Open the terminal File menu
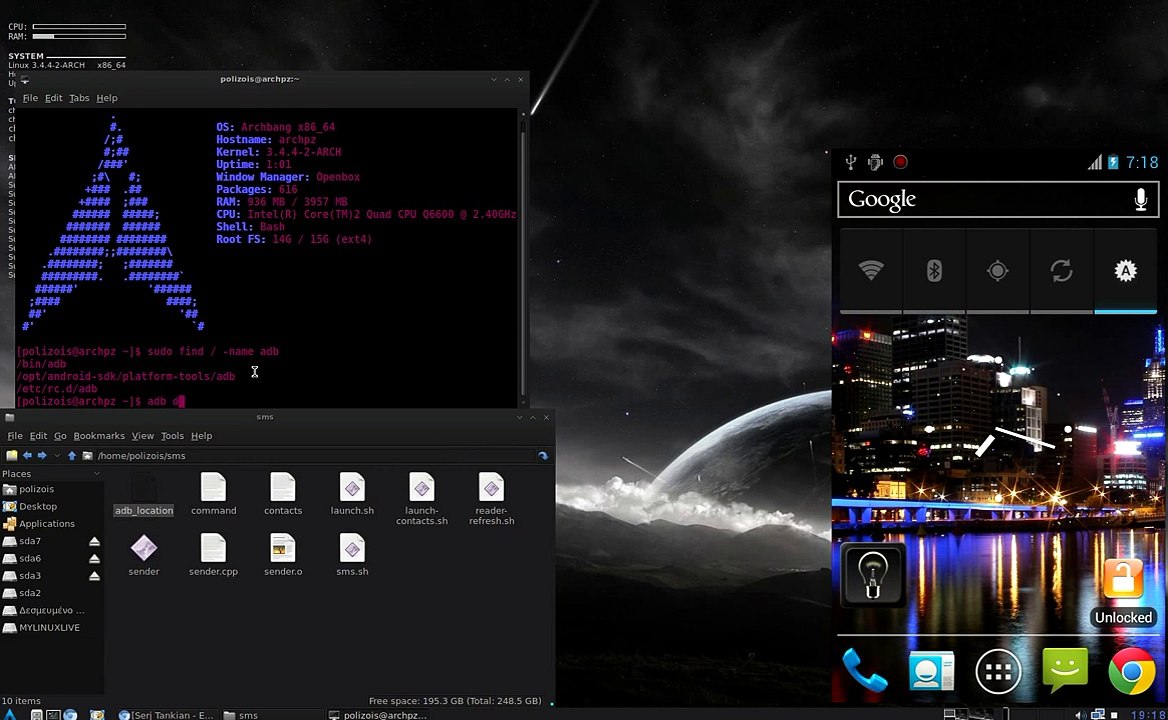This screenshot has width=1168, height=720. pyautogui.click(x=30, y=98)
